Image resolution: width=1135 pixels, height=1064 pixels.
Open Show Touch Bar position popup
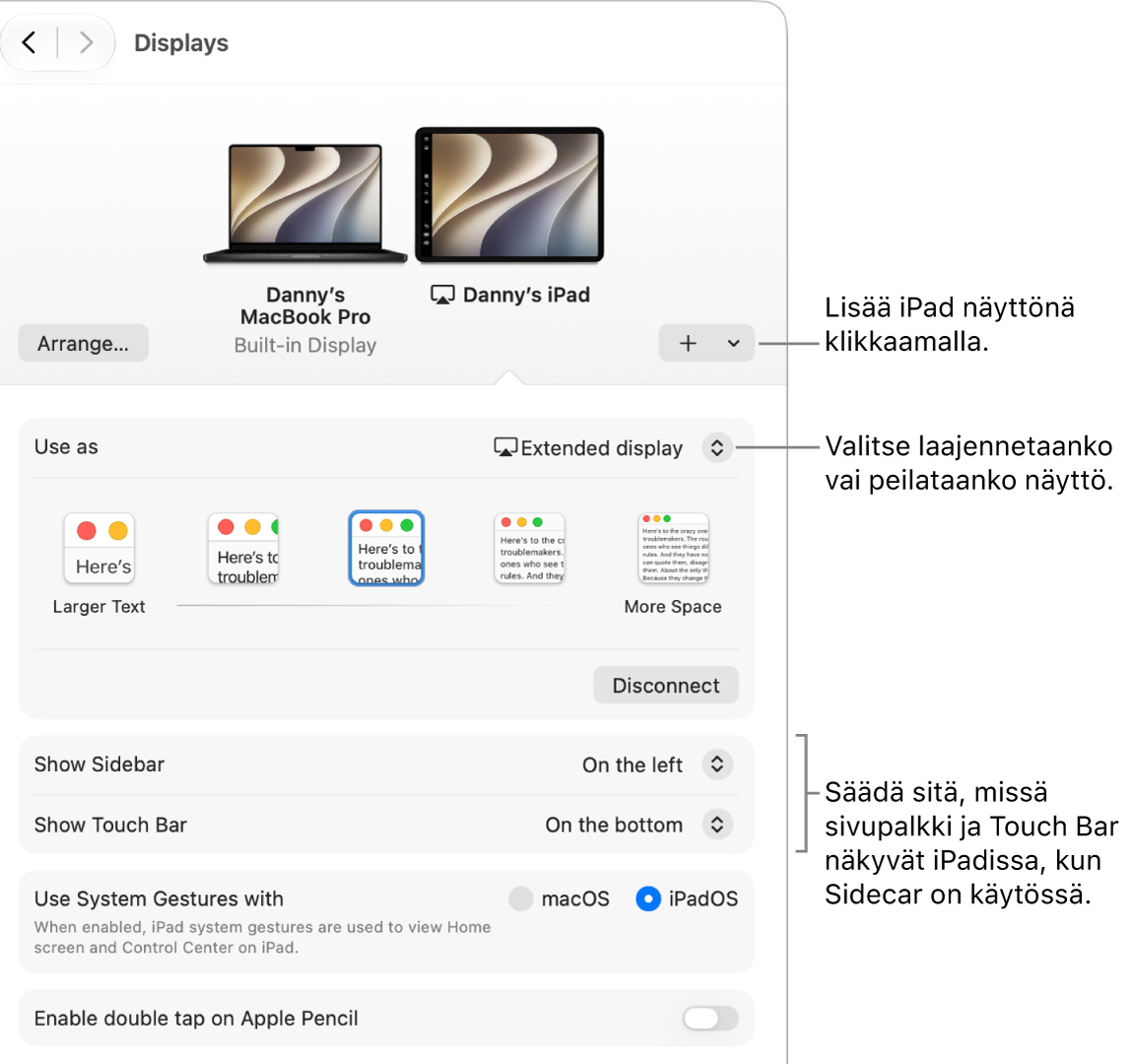[716, 825]
